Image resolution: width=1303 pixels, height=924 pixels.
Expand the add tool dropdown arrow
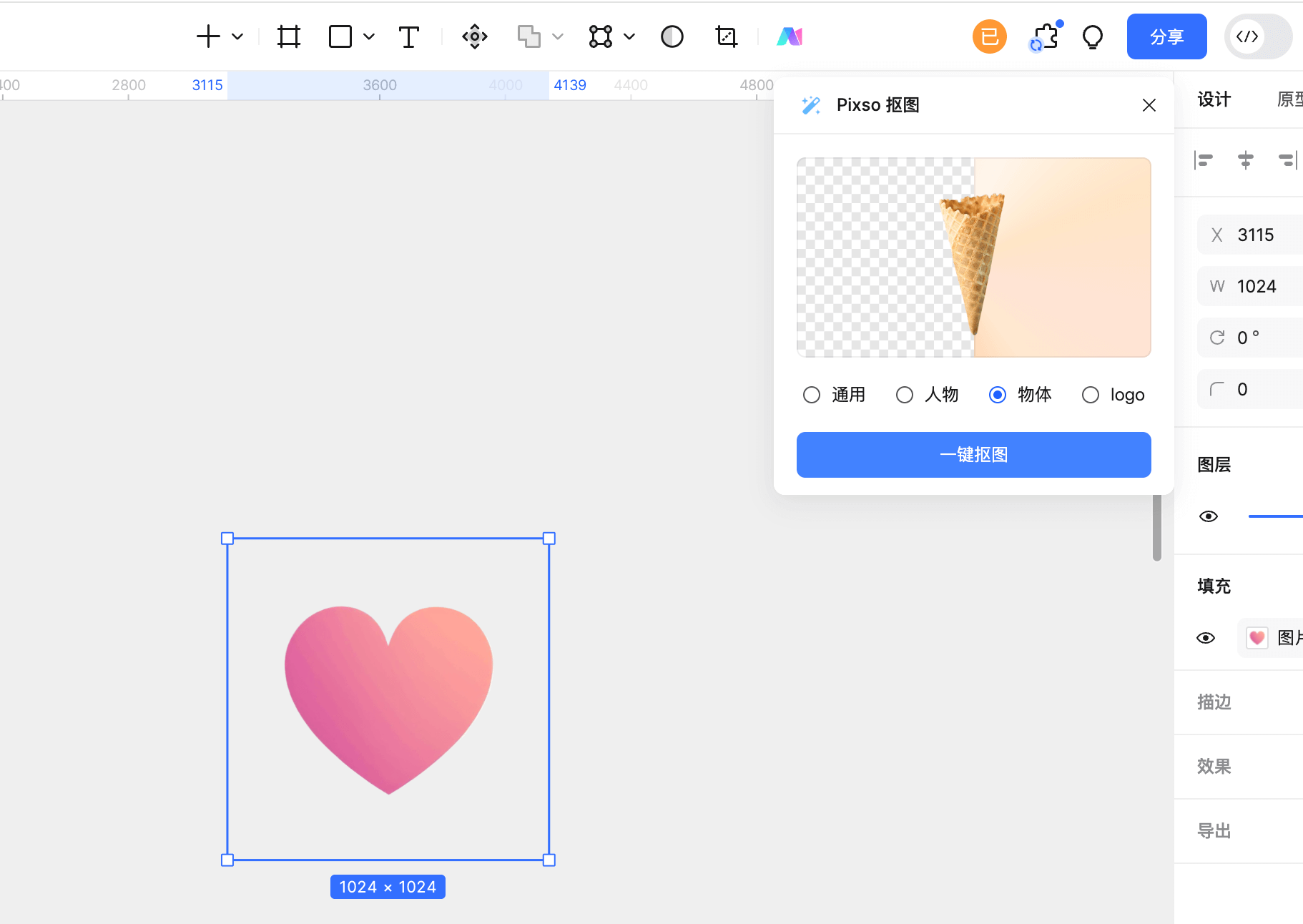point(238,36)
